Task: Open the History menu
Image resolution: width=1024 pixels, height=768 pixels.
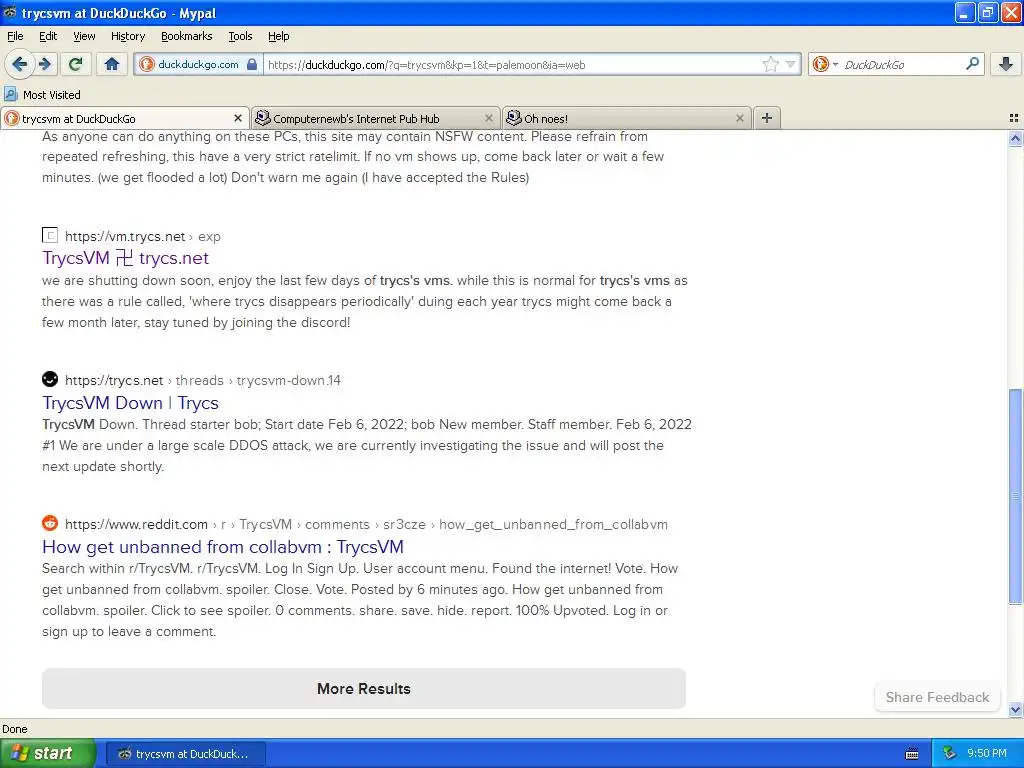Action: (127, 37)
